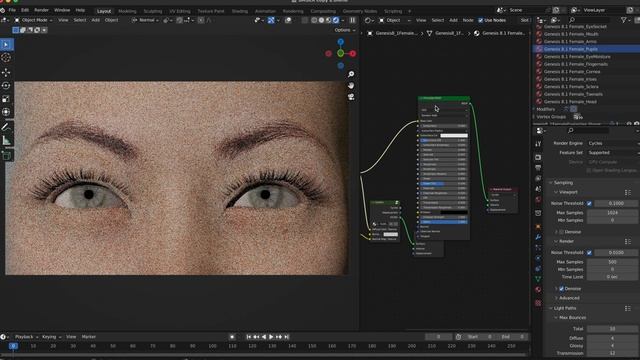
Task: Click the viewport pan hand icon
Action: (x=351, y=85)
